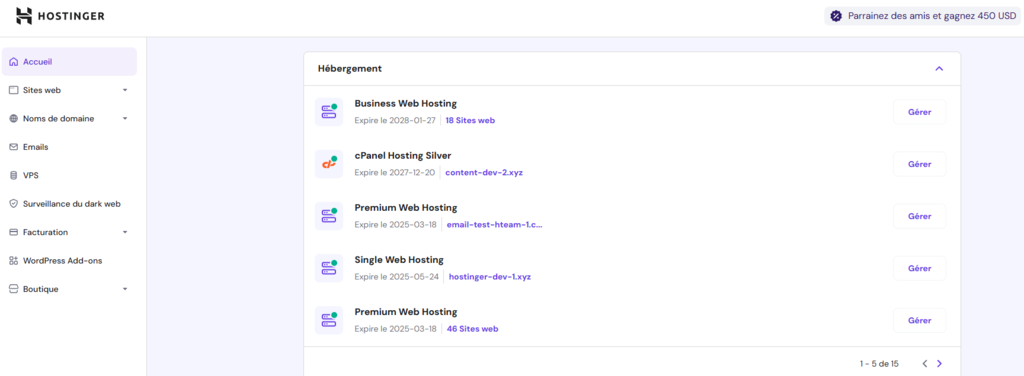Click the Facturation card icon
The height and width of the screenshot is (376, 1024).
click(x=14, y=232)
